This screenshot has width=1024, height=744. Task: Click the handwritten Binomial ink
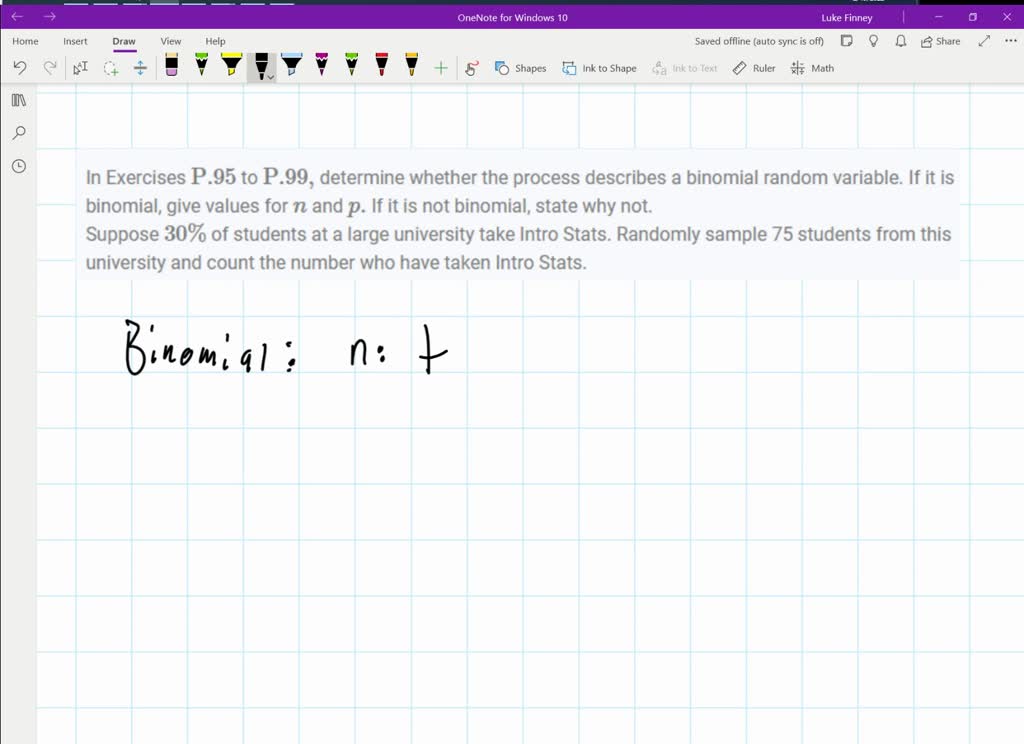(209, 348)
